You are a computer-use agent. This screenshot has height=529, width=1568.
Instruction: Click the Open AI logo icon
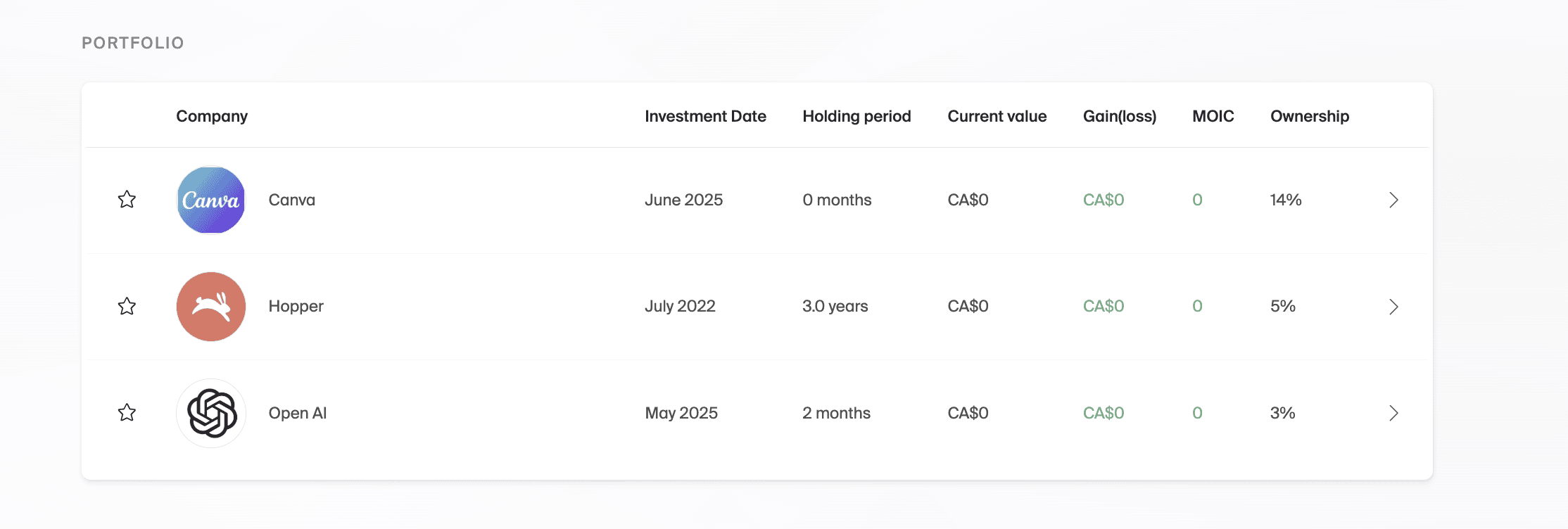pos(211,413)
